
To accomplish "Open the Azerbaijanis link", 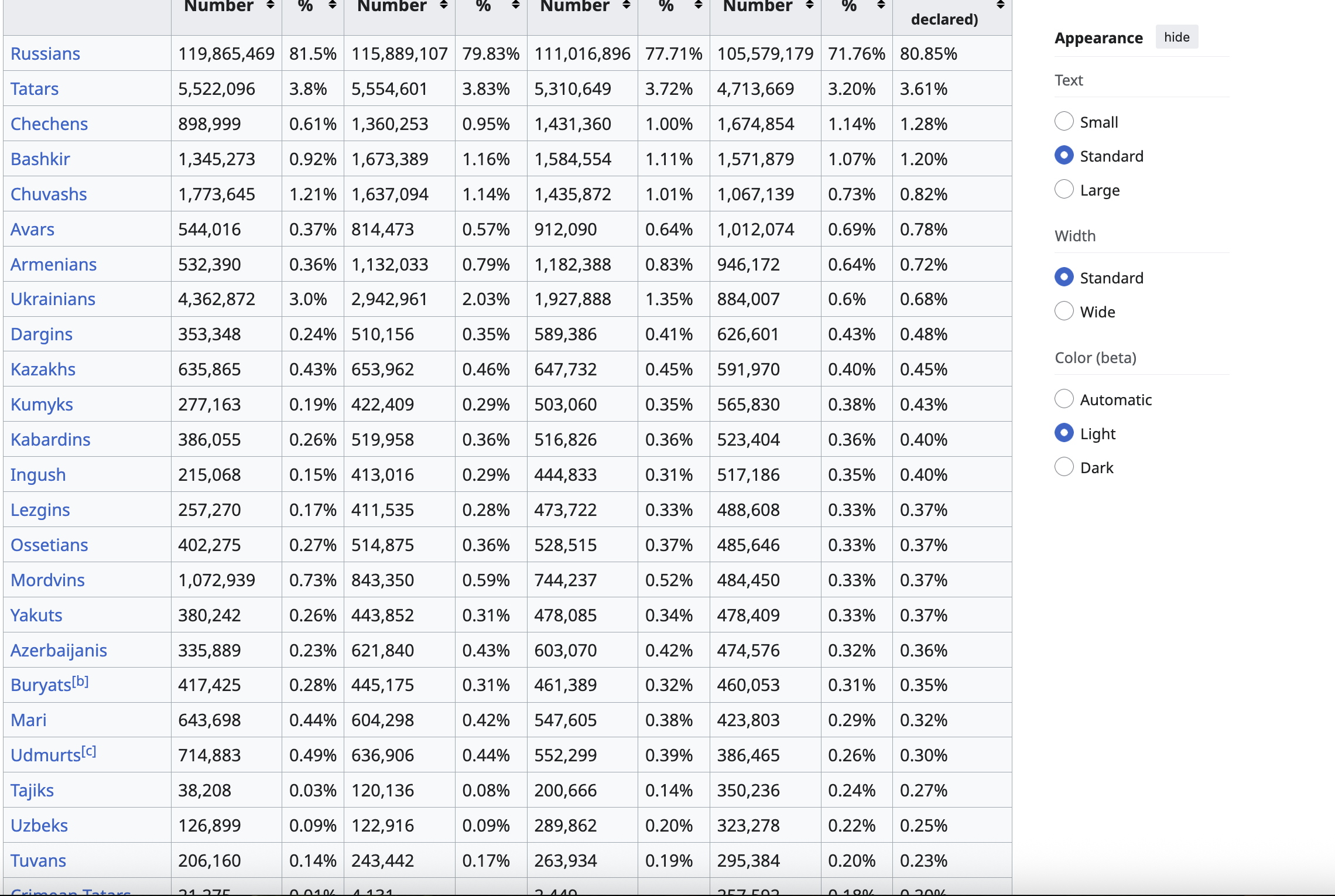I will click(59, 651).
